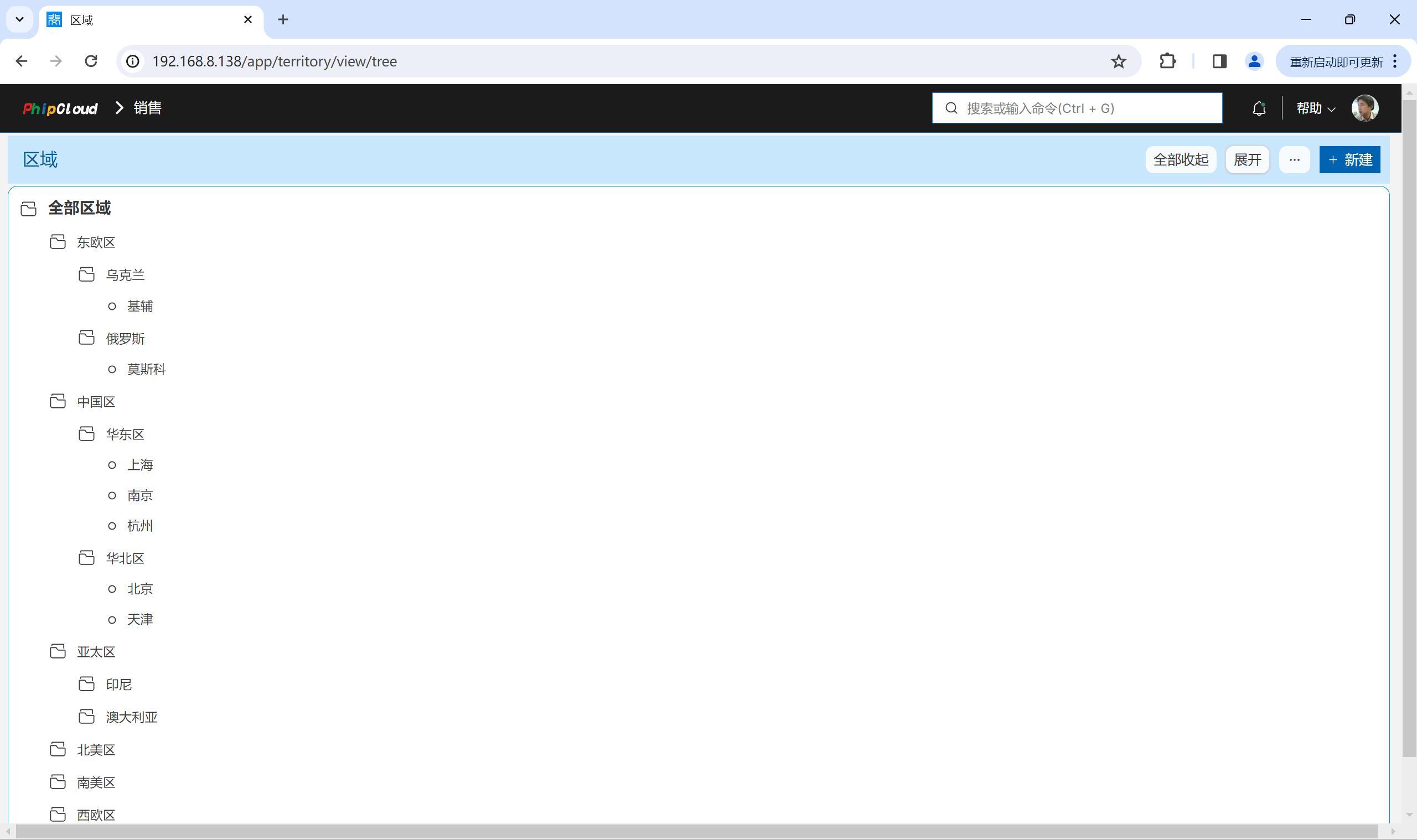Click the 展开 button

point(1247,159)
